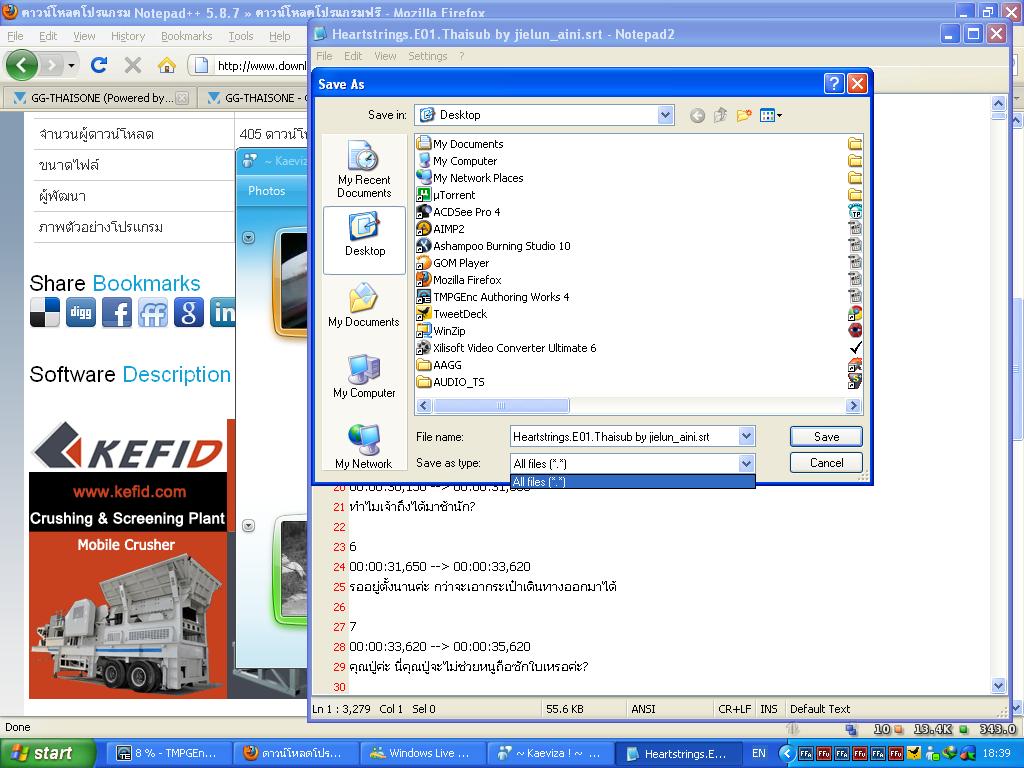Select My Computer in file list

tap(457, 161)
